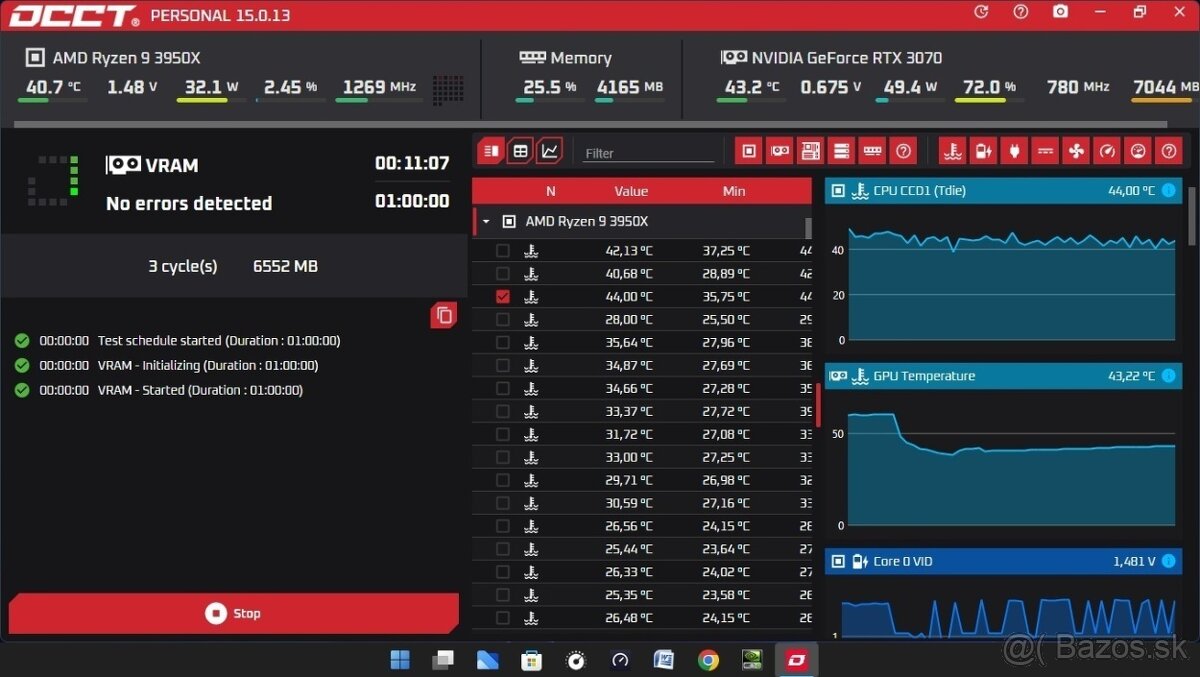Screen dimensions: 1200x677
Task: Open the CPU sensor category icon
Action: tap(748, 150)
